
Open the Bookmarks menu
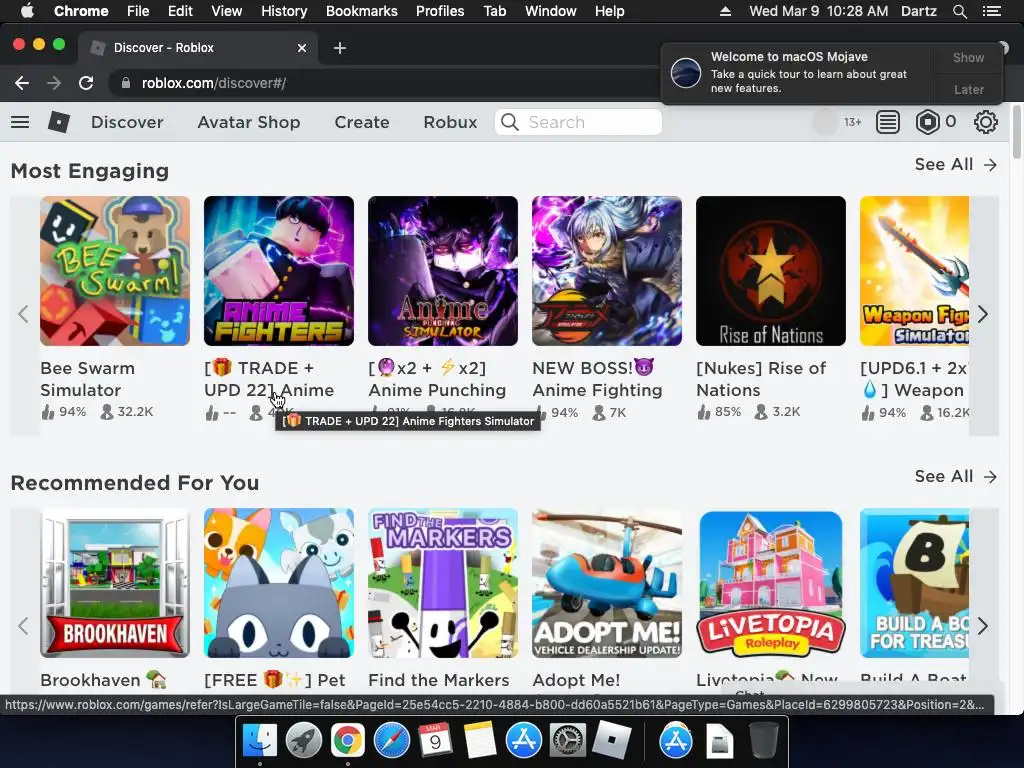point(362,11)
